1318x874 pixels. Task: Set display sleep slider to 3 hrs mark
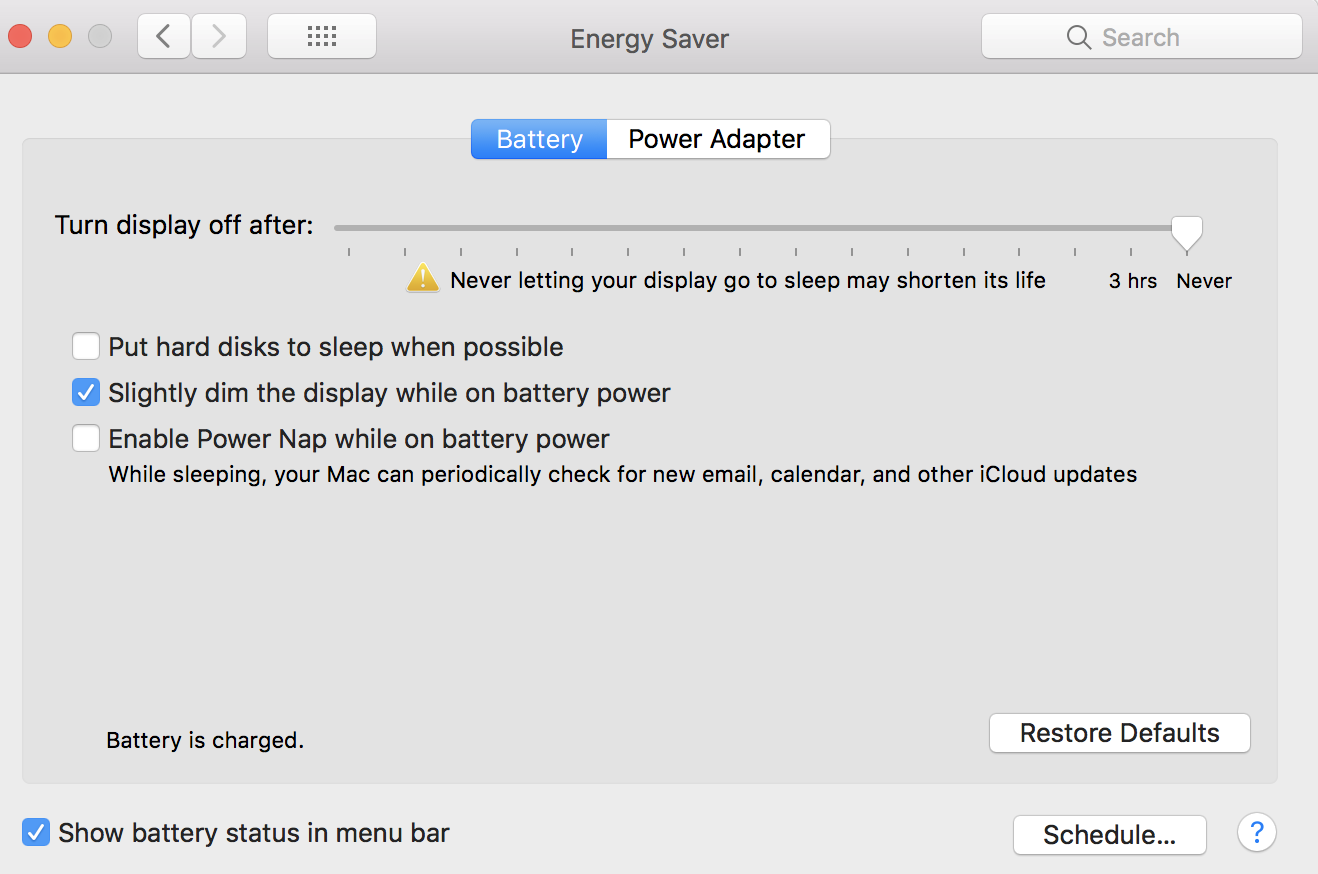click(x=1131, y=228)
